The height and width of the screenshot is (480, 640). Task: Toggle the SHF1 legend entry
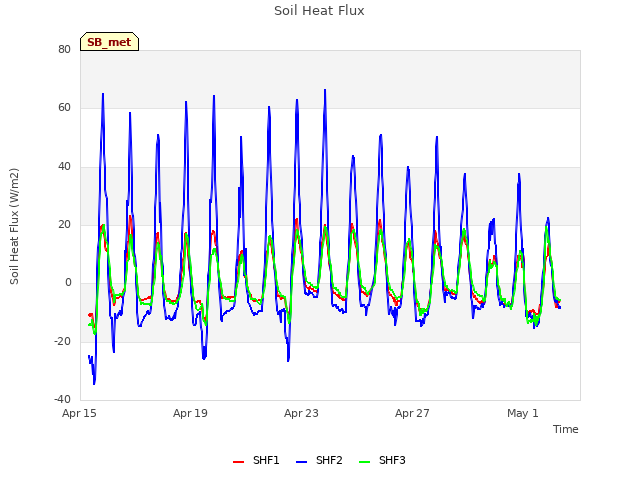click(x=256, y=460)
